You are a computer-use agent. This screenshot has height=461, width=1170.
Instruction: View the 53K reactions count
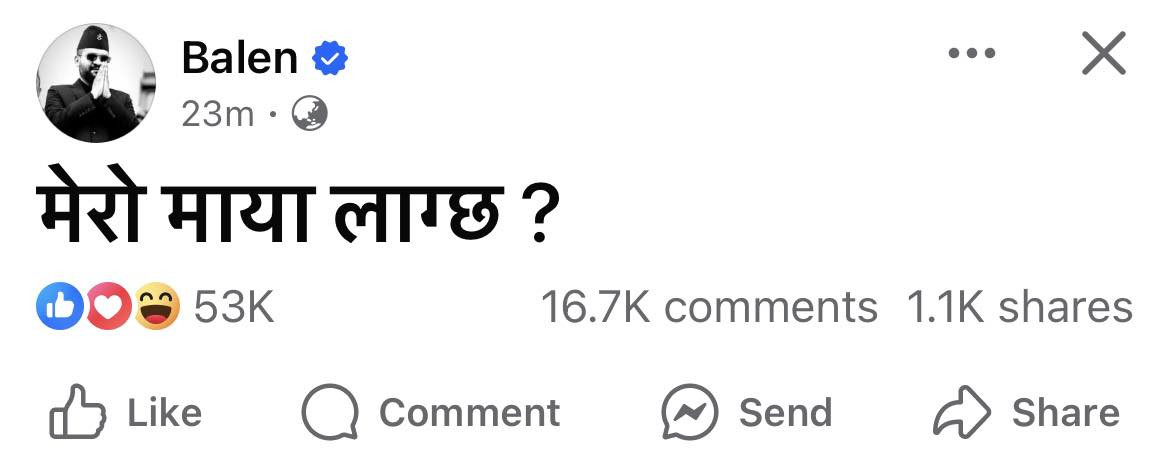pos(233,307)
